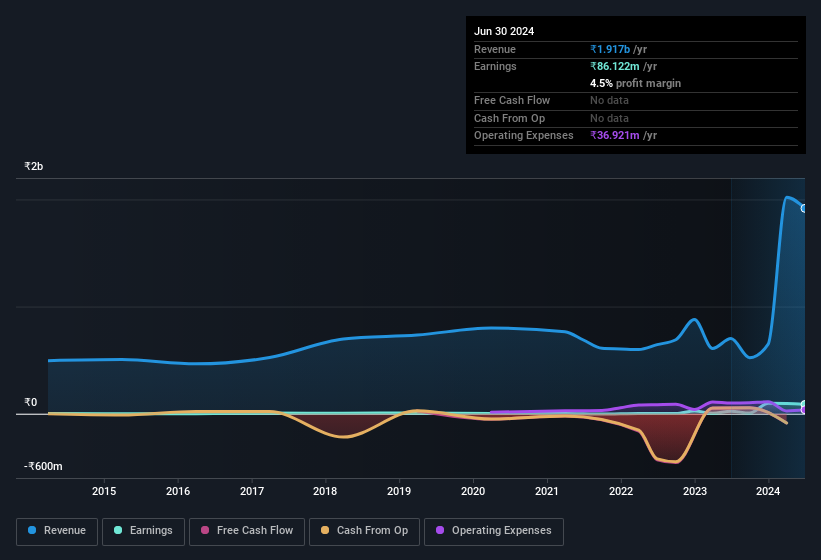The width and height of the screenshot is (821, 560).
Task: Select the 2022 year label
Action: click(x=621, y=491)
